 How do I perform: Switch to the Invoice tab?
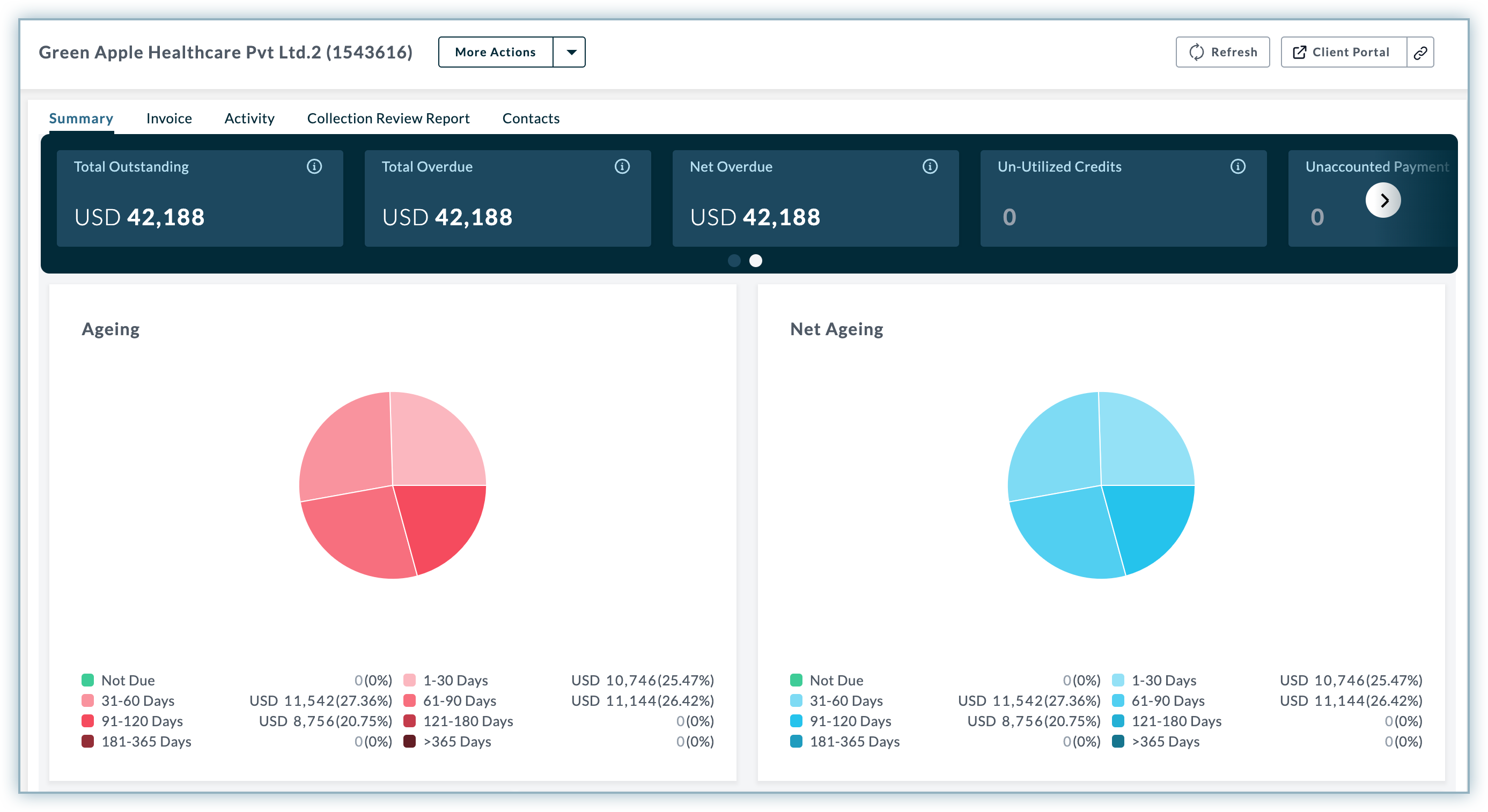click(x=168, y=119)
